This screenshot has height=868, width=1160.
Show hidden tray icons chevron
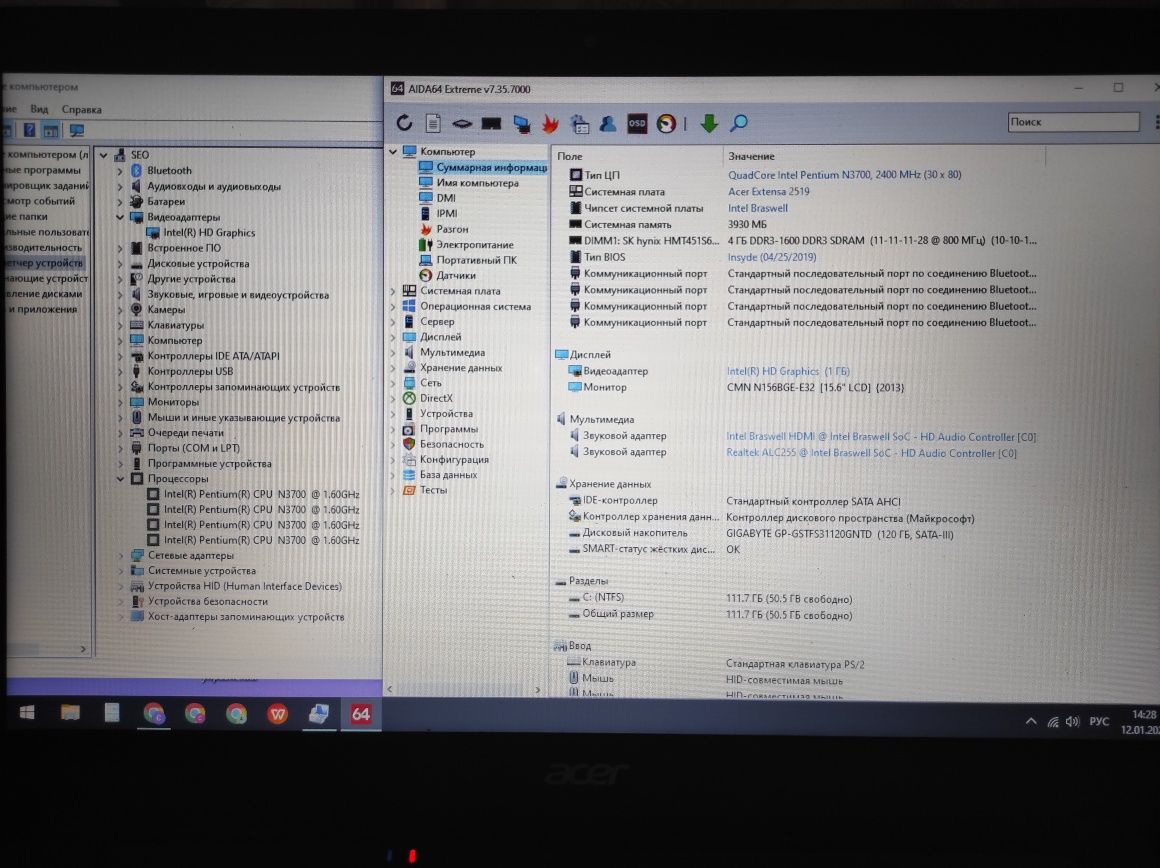pos(1031,721)
